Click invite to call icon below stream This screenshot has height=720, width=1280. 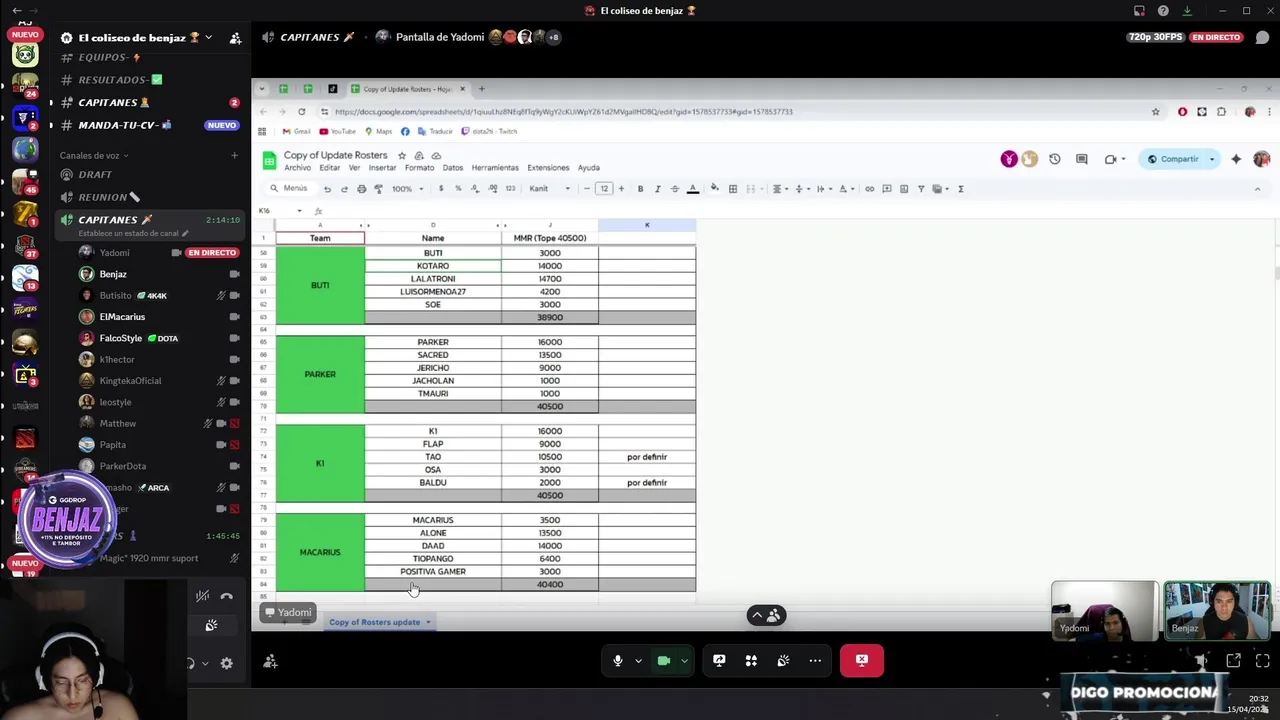(270, 661)
